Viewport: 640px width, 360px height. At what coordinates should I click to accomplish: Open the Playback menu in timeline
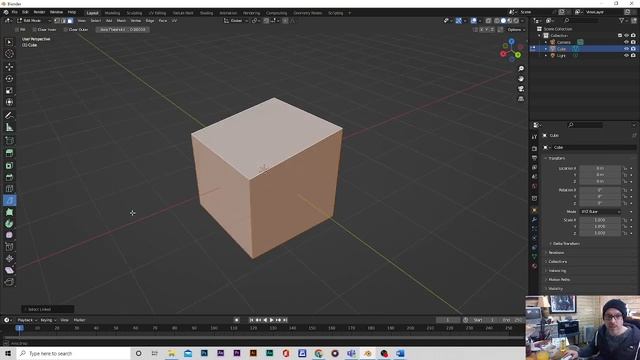[x=27, y=320]
